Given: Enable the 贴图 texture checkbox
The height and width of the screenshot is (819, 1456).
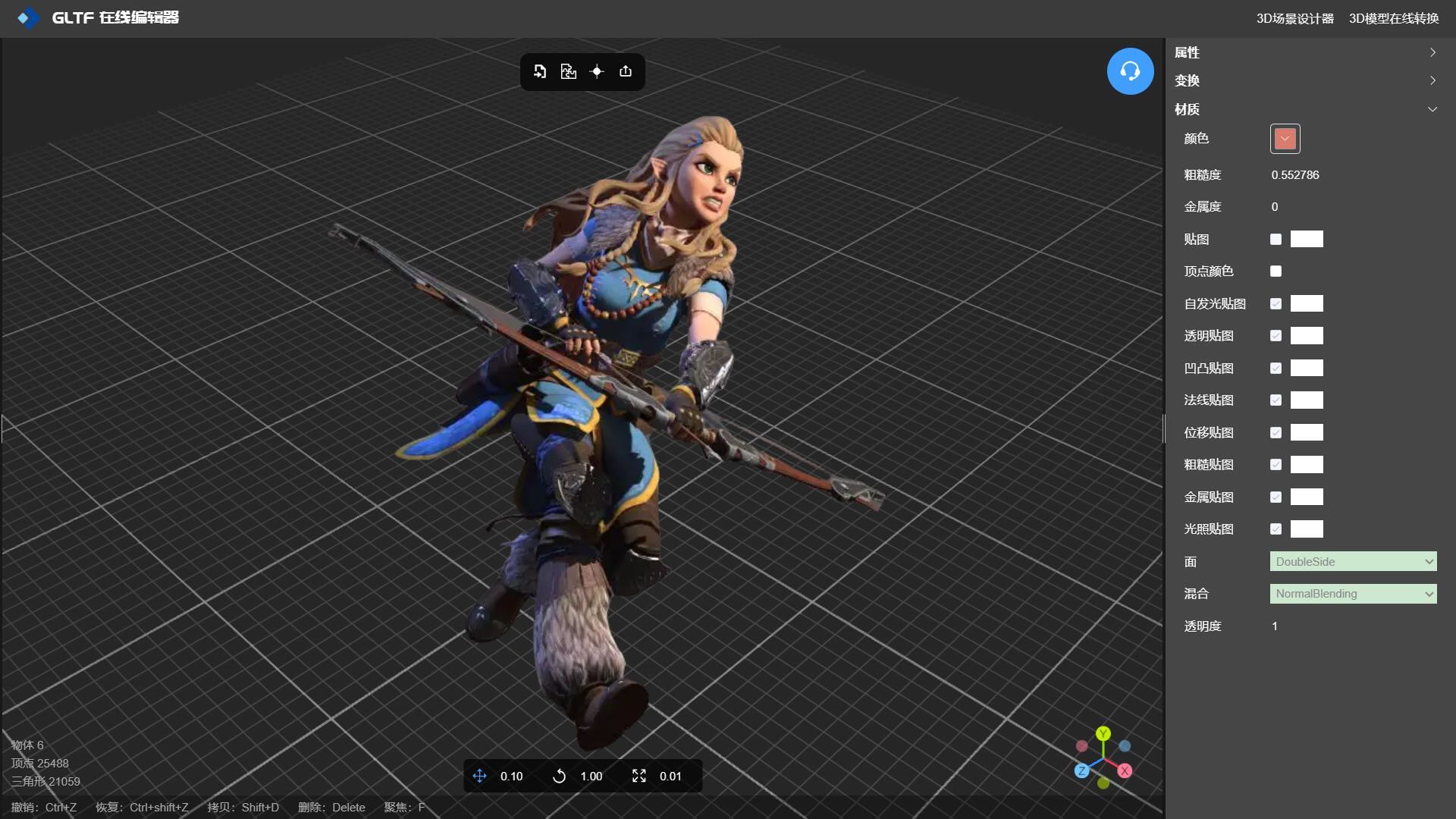Looking at the screenshot, I should click(1276, 240).
